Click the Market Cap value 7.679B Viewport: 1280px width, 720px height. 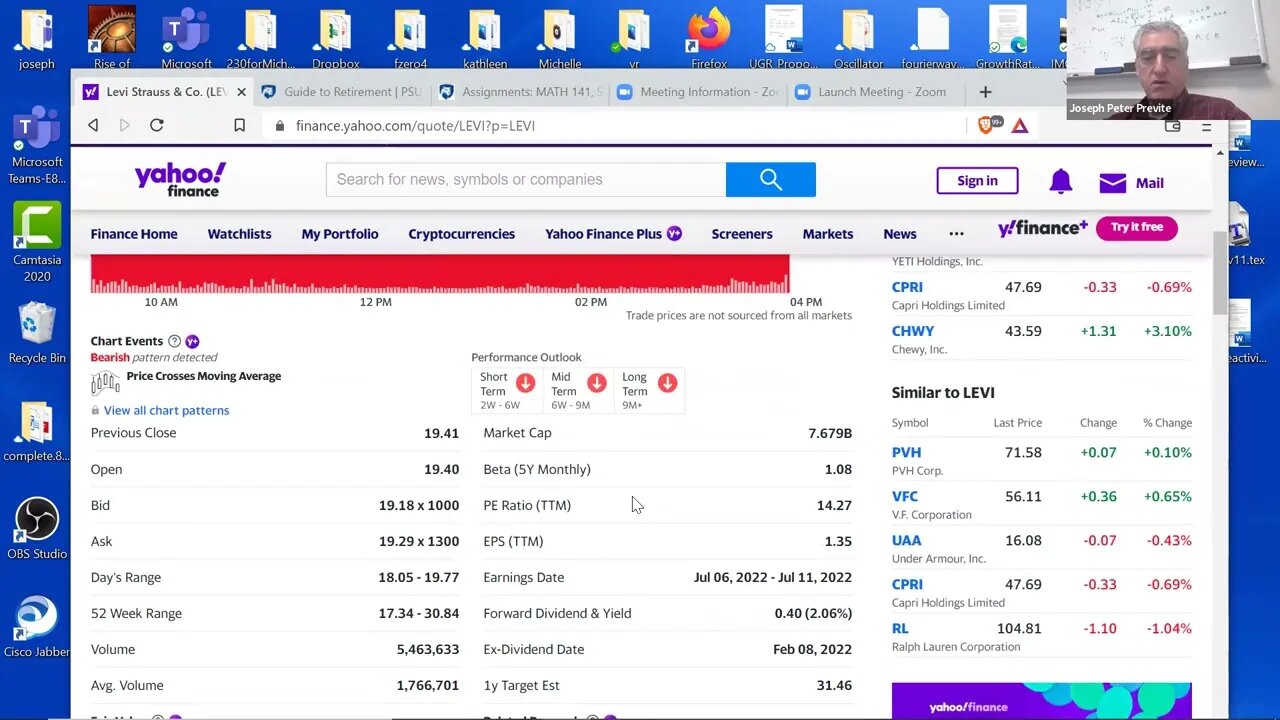tap(830, 433)
